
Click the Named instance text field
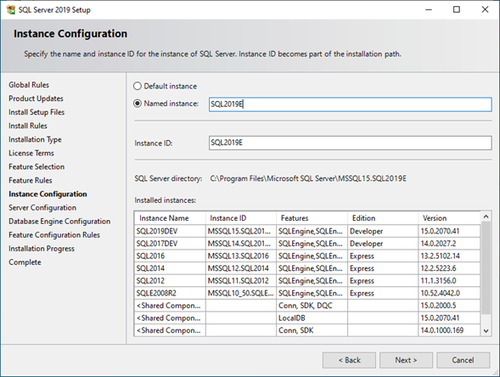tap(350, 104)
